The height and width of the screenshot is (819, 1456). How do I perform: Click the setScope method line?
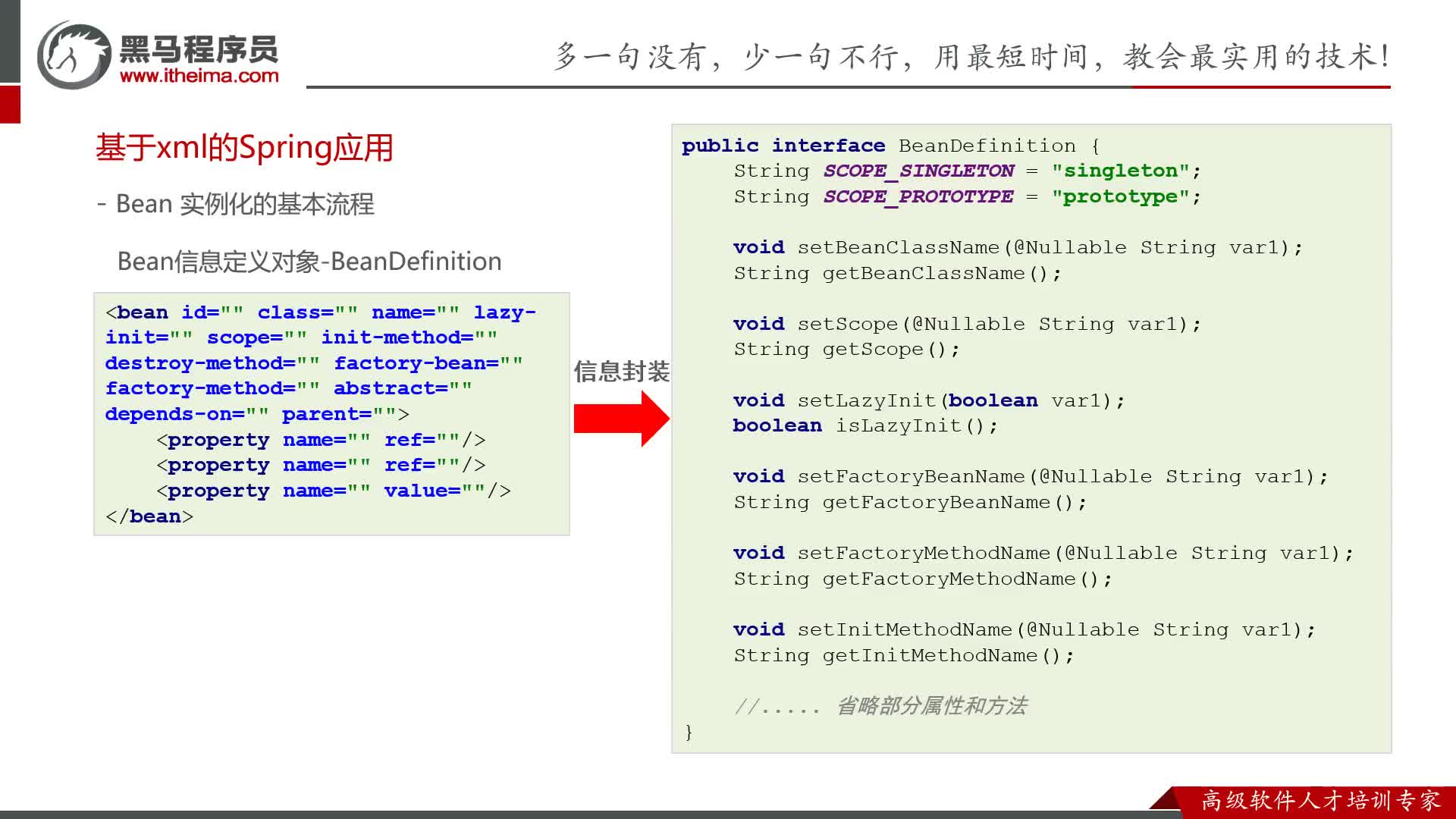coord(967,324)
